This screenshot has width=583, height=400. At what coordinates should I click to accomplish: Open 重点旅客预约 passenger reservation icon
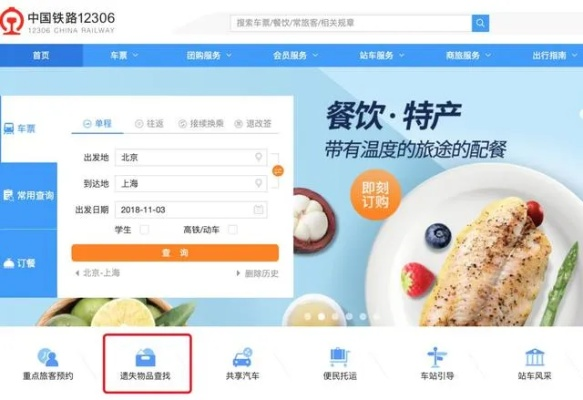(48, 357)
